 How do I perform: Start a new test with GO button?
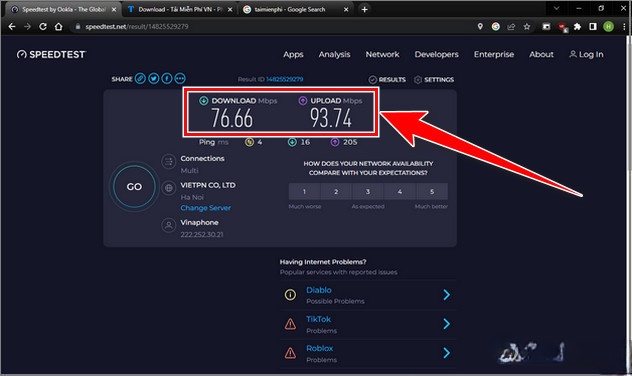[x=134, y=187]
